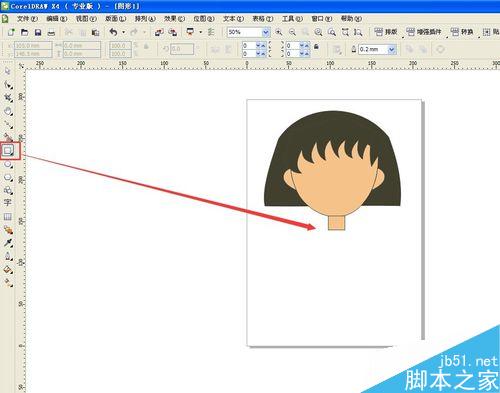Click the ruler origin corner icon
The image size is (500, 393).
pyautogui.click(x=21, y=66)
